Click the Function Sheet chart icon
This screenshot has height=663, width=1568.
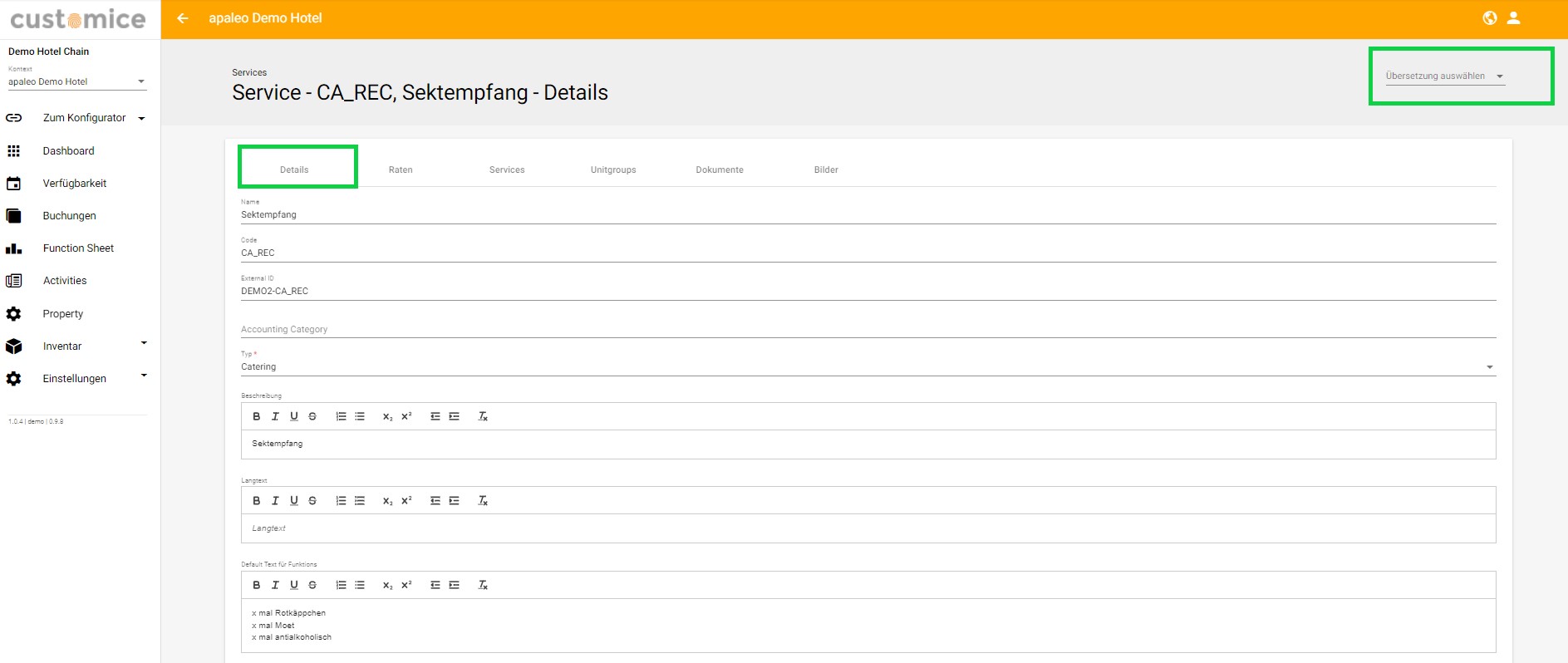13,248
